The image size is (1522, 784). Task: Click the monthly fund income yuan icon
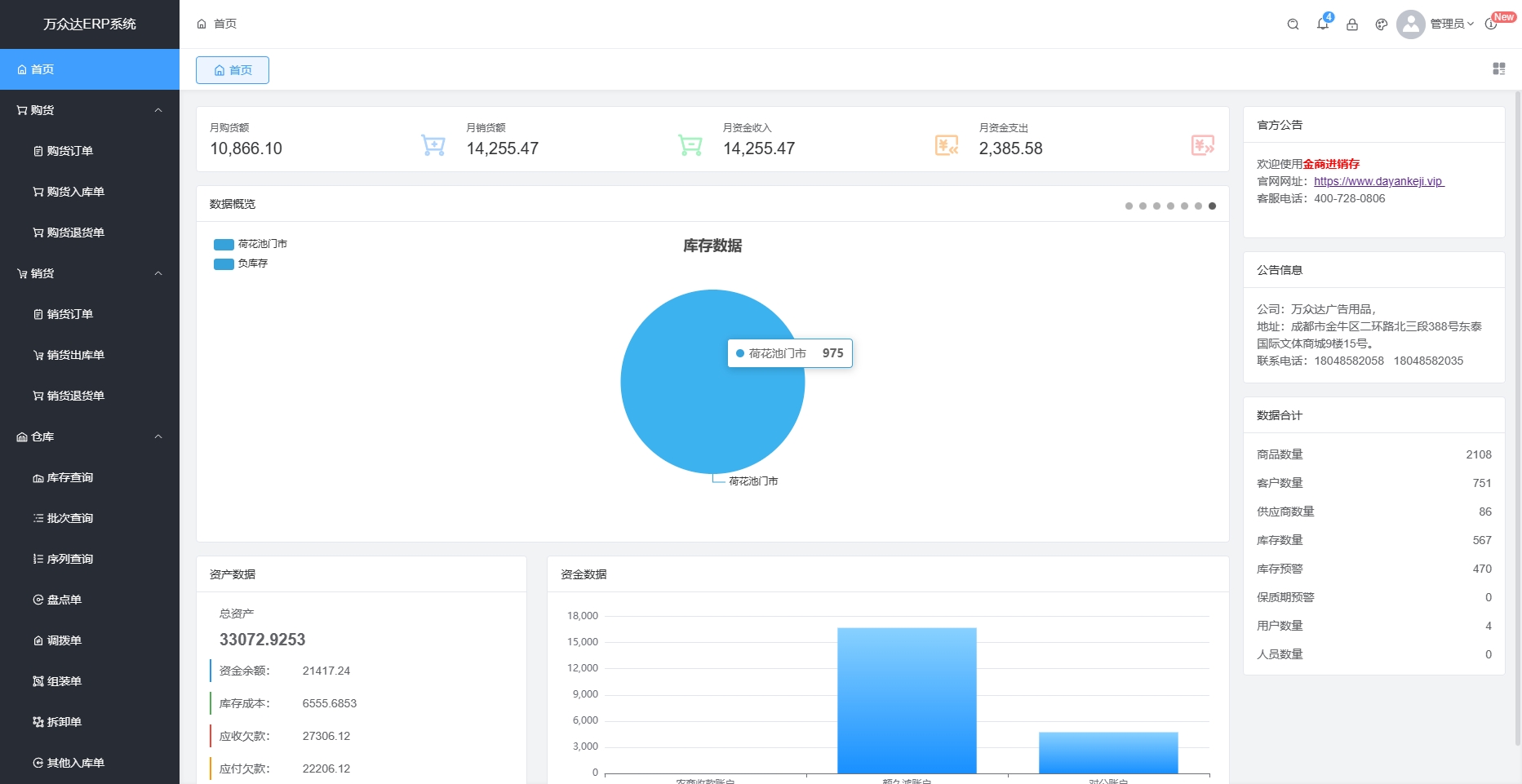click(946, 145)
